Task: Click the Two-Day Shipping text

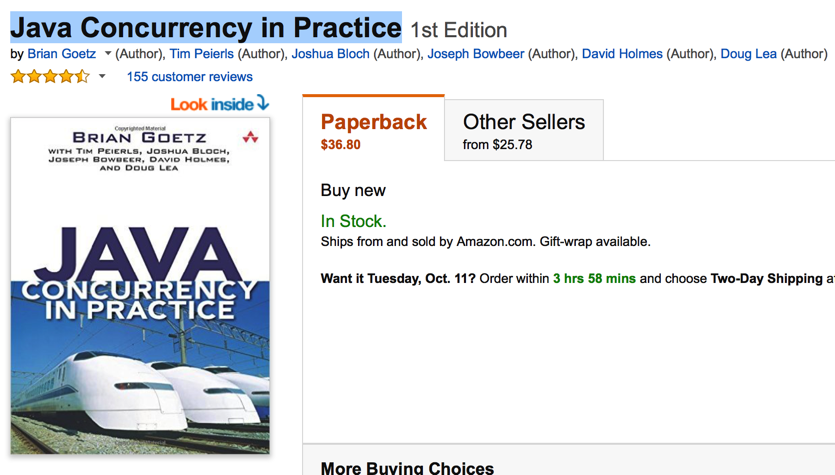Action: [x=766, y=279]
